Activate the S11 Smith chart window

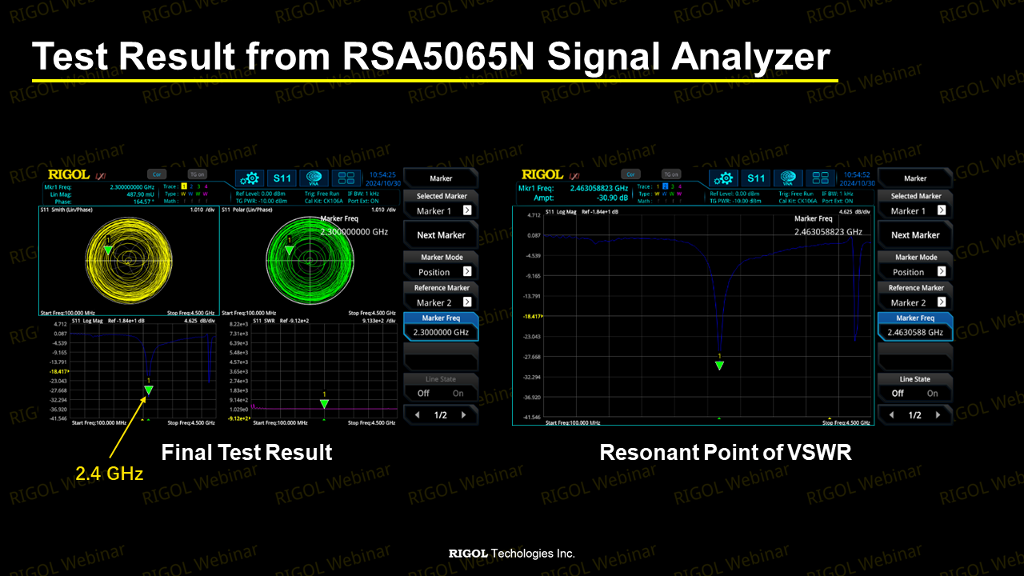tap(129, 261)
